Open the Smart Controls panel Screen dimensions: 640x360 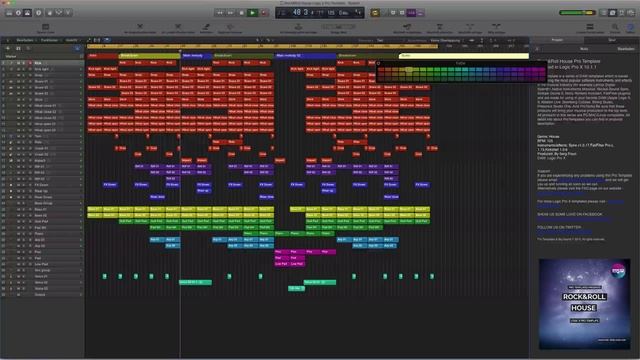50,13
